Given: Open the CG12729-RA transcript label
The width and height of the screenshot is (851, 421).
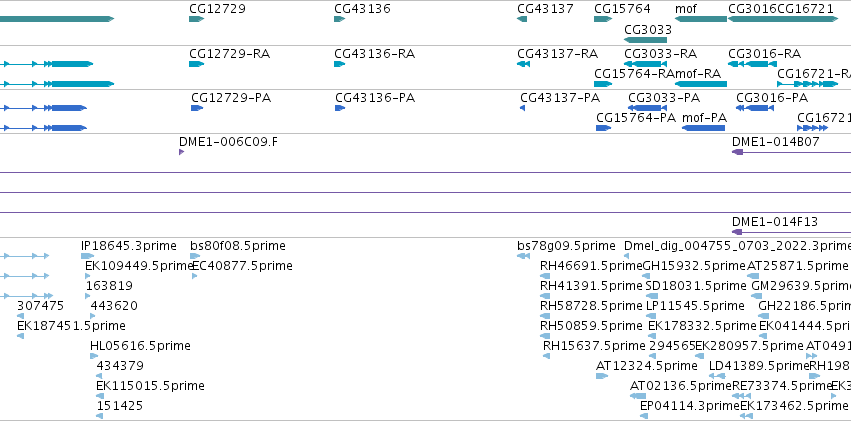Looking at the screenshot, I should coord(229,54).
